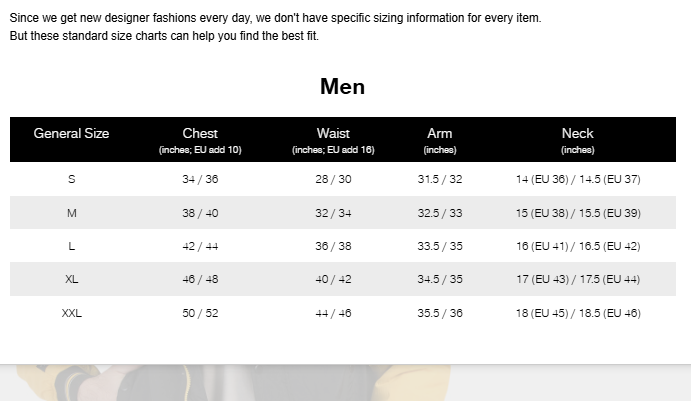Viewport: 691px width, 401px height.
Task: Click the Waist column header
Action: pos(333,134)
